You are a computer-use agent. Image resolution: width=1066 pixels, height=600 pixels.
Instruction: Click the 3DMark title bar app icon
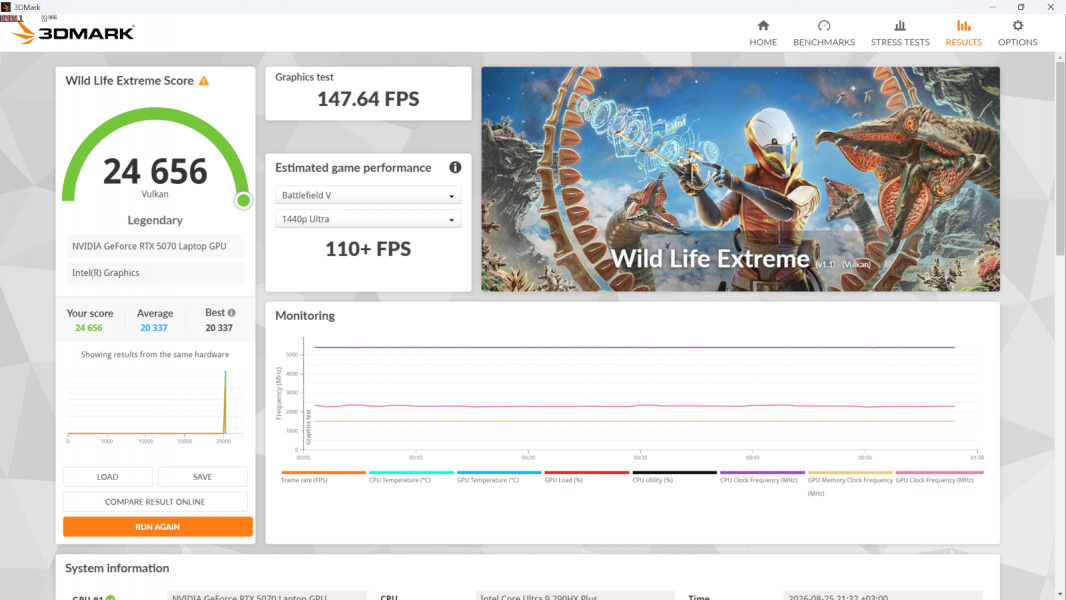[6, 7]
